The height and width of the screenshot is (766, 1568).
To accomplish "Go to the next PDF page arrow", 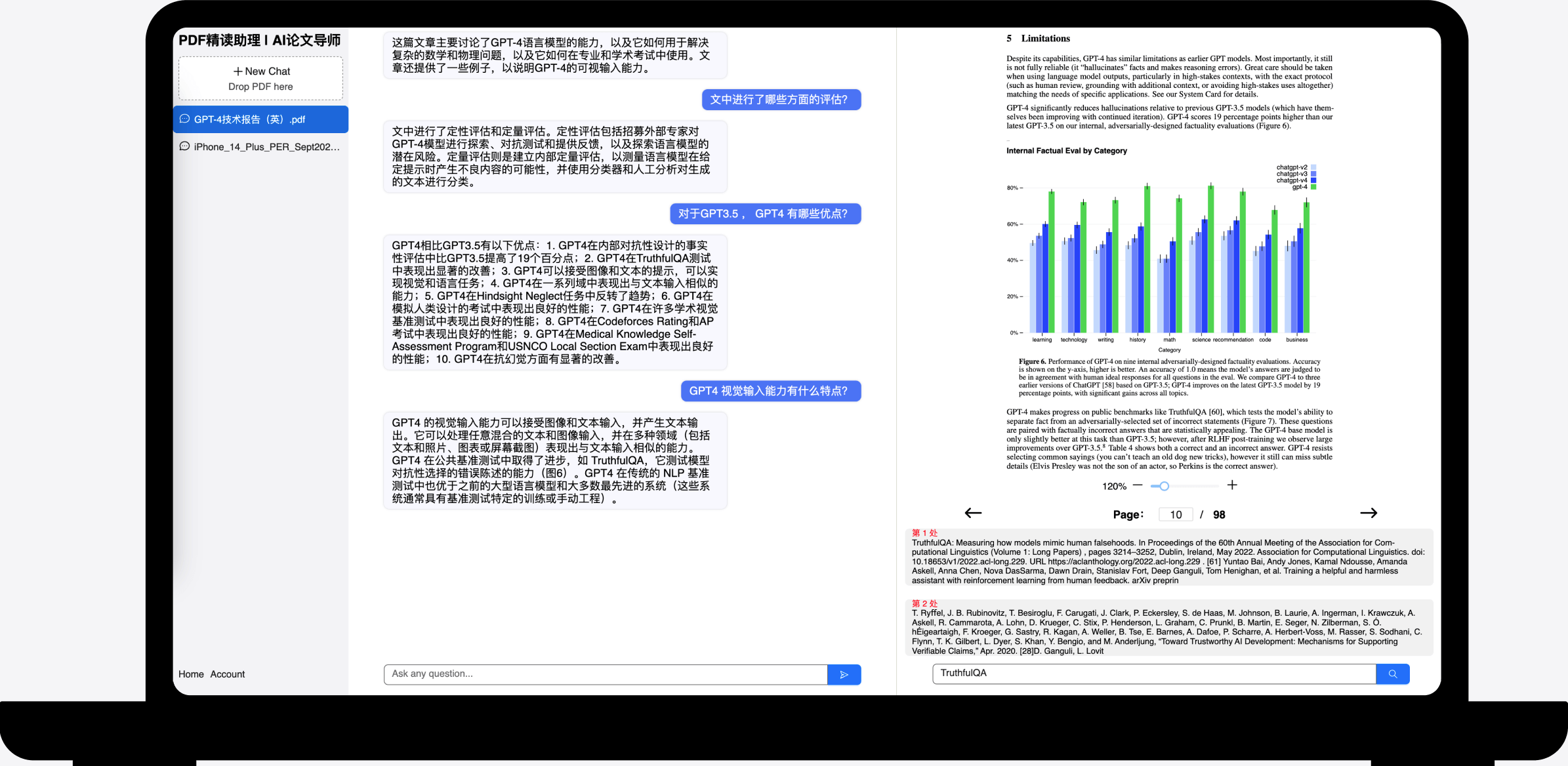I will tap(1368, 513).
